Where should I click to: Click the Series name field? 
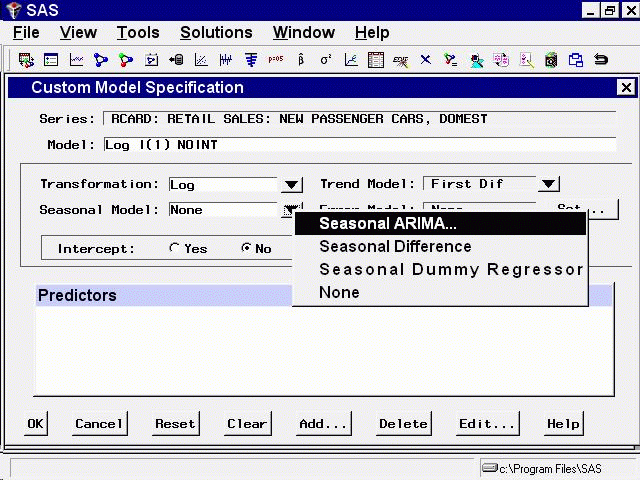coord(360,119)
